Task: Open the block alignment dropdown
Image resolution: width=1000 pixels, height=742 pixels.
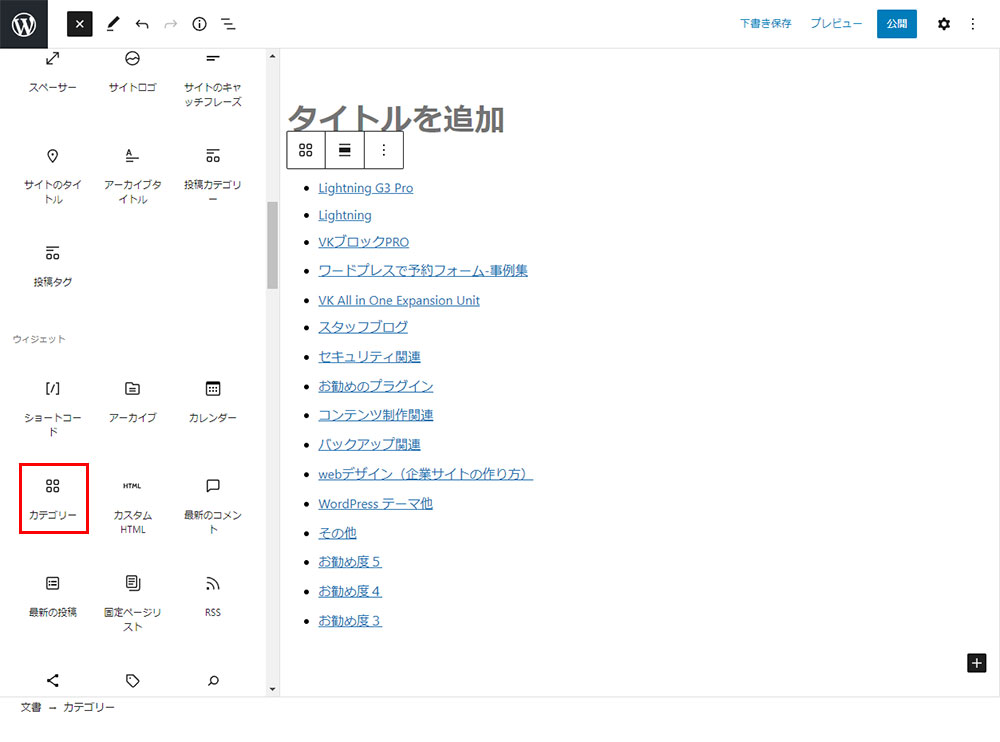Action: click(345, 150)
